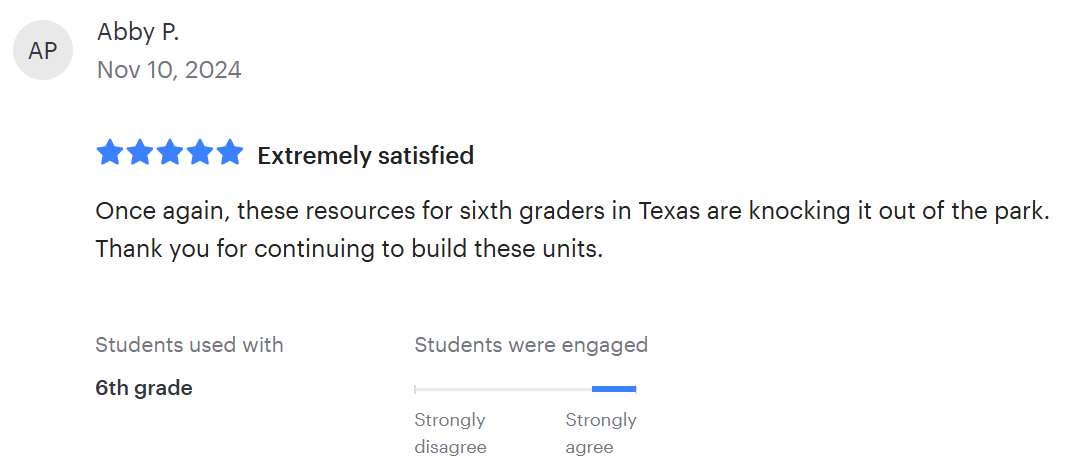The width and height of the screenshot is (1068, 469).
Task: Click the second blue rating star
Action: 139,153
